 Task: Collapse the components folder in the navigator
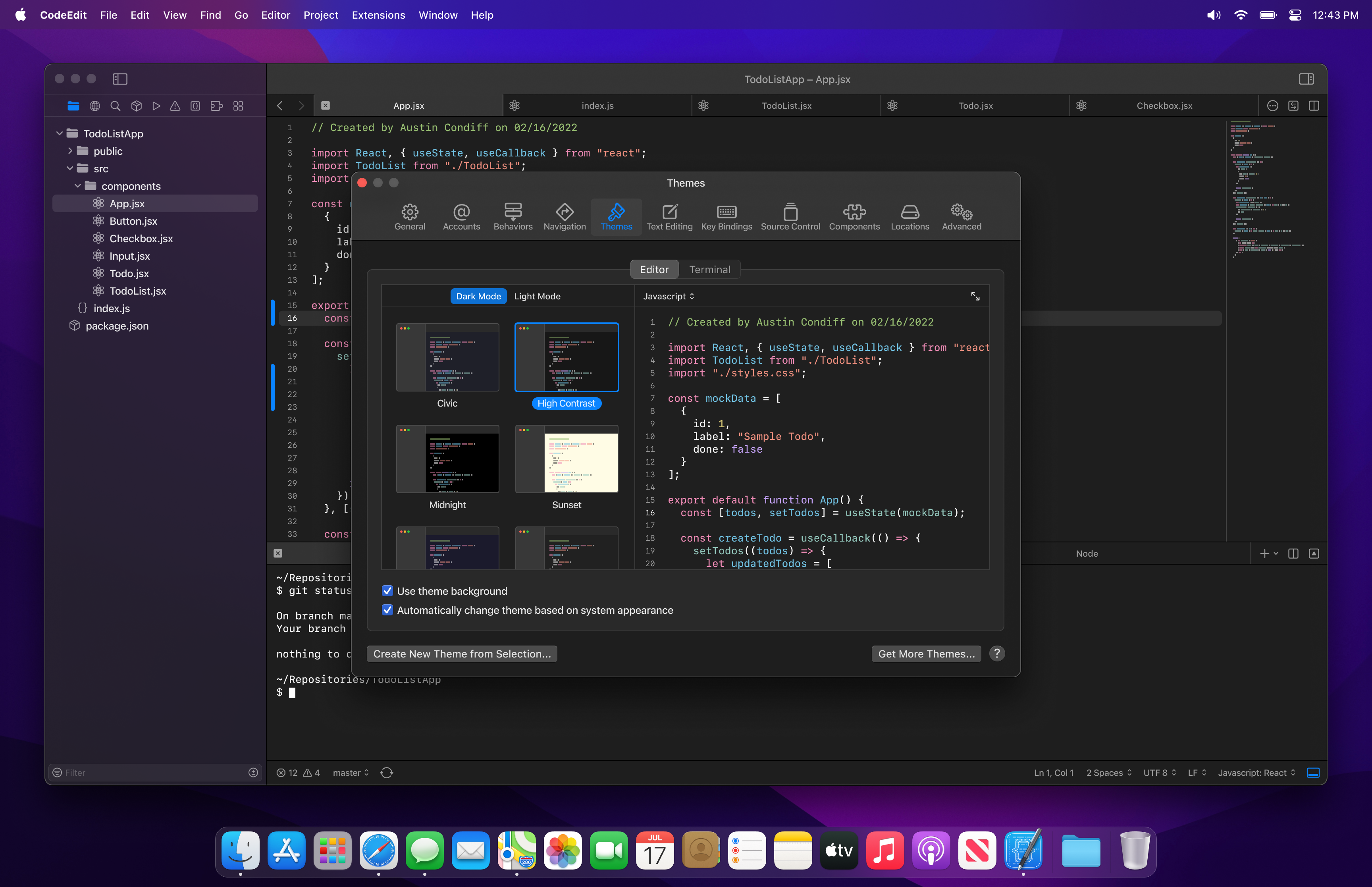coord(78,185)
